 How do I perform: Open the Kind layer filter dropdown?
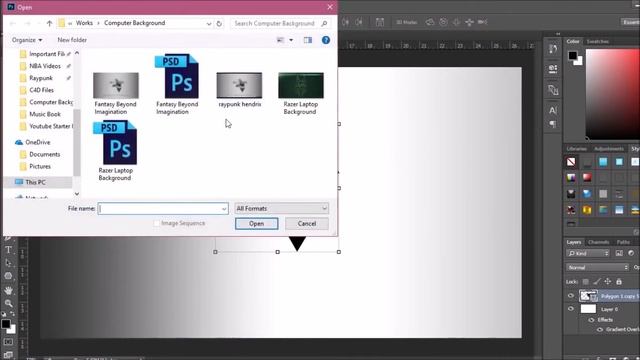click(588, 253)
